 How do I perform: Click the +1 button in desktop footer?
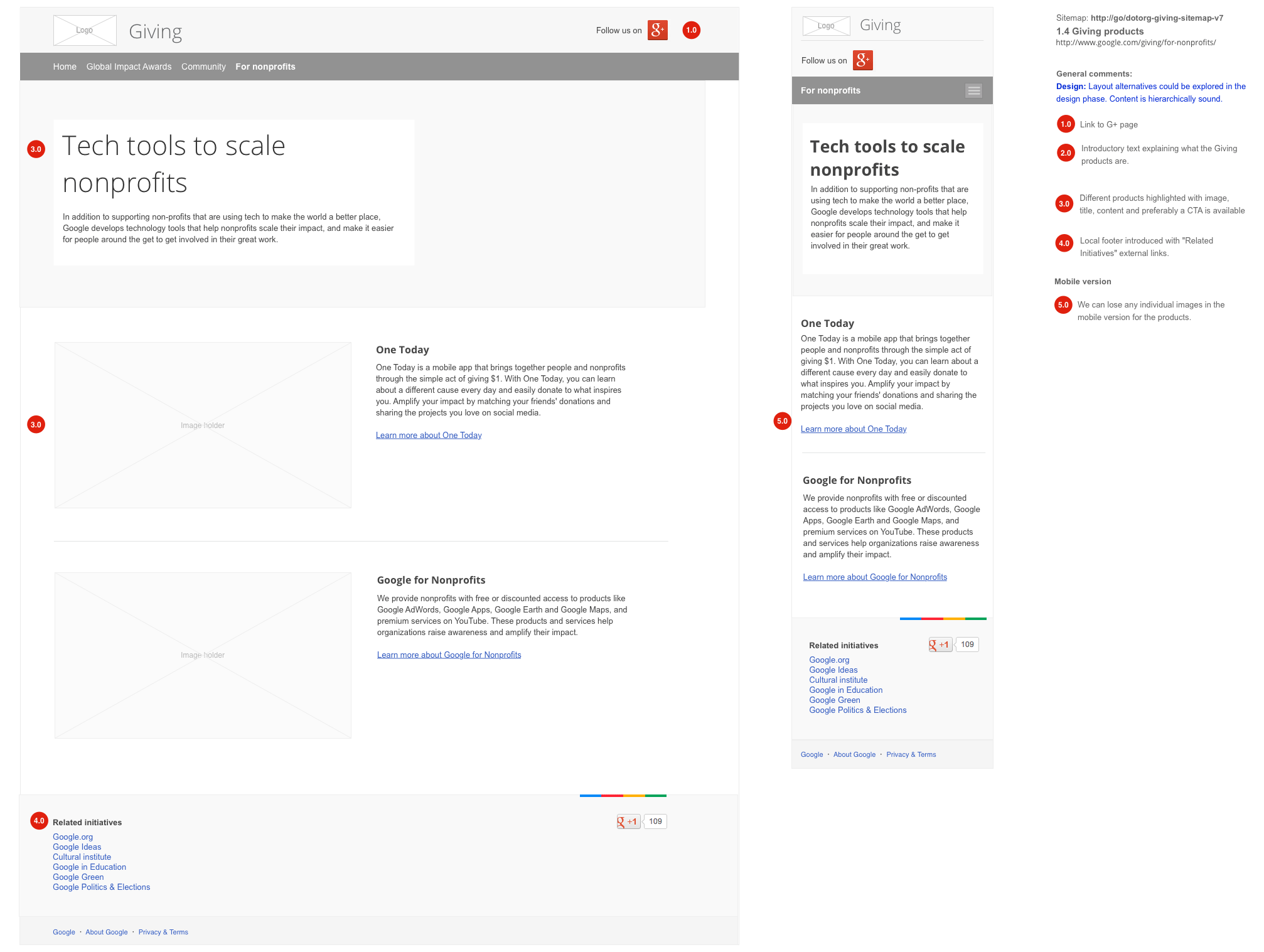628,821
